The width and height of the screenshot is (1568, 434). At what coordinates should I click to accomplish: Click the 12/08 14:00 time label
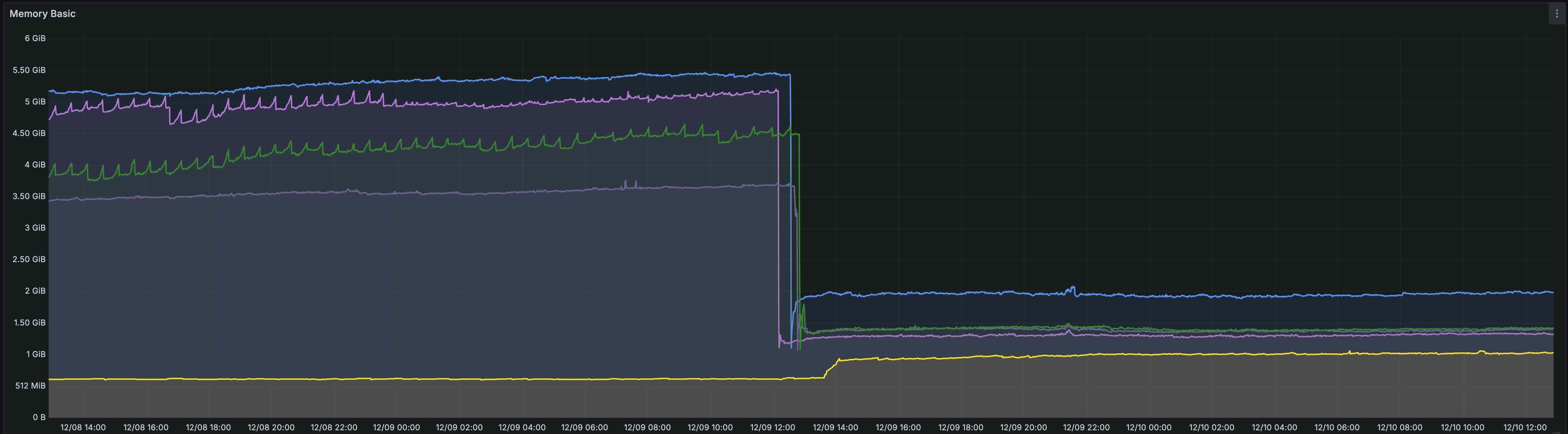[82, 427]
